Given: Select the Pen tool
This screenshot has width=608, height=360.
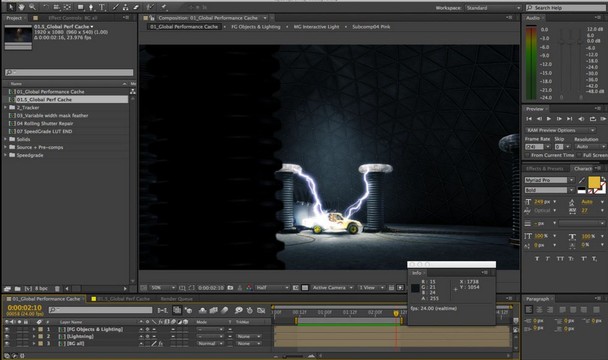Looking at the screenshot, I should point(91,7).
